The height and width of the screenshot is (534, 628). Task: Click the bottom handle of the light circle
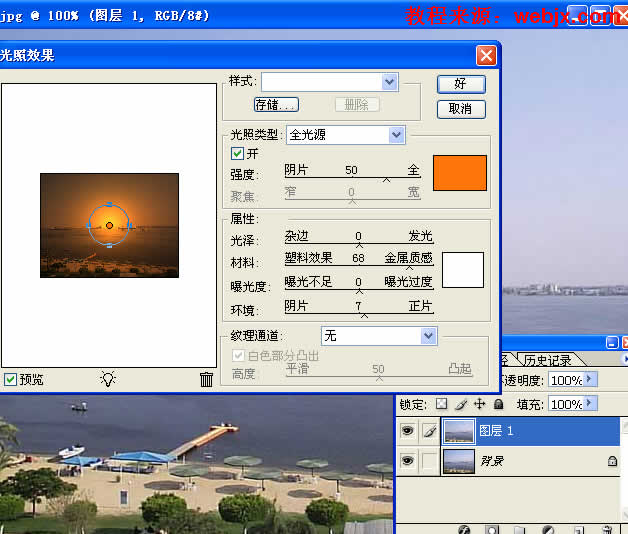click(109, 246)
